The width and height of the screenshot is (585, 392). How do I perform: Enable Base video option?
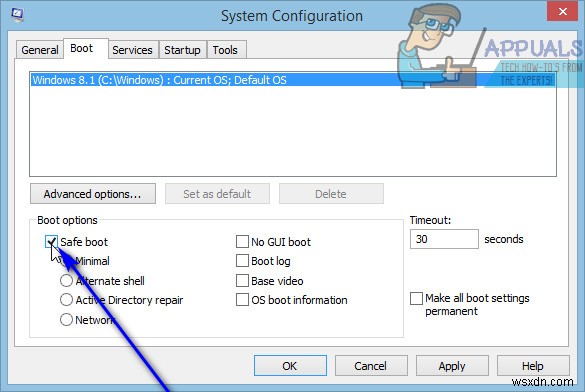[242, 280]
